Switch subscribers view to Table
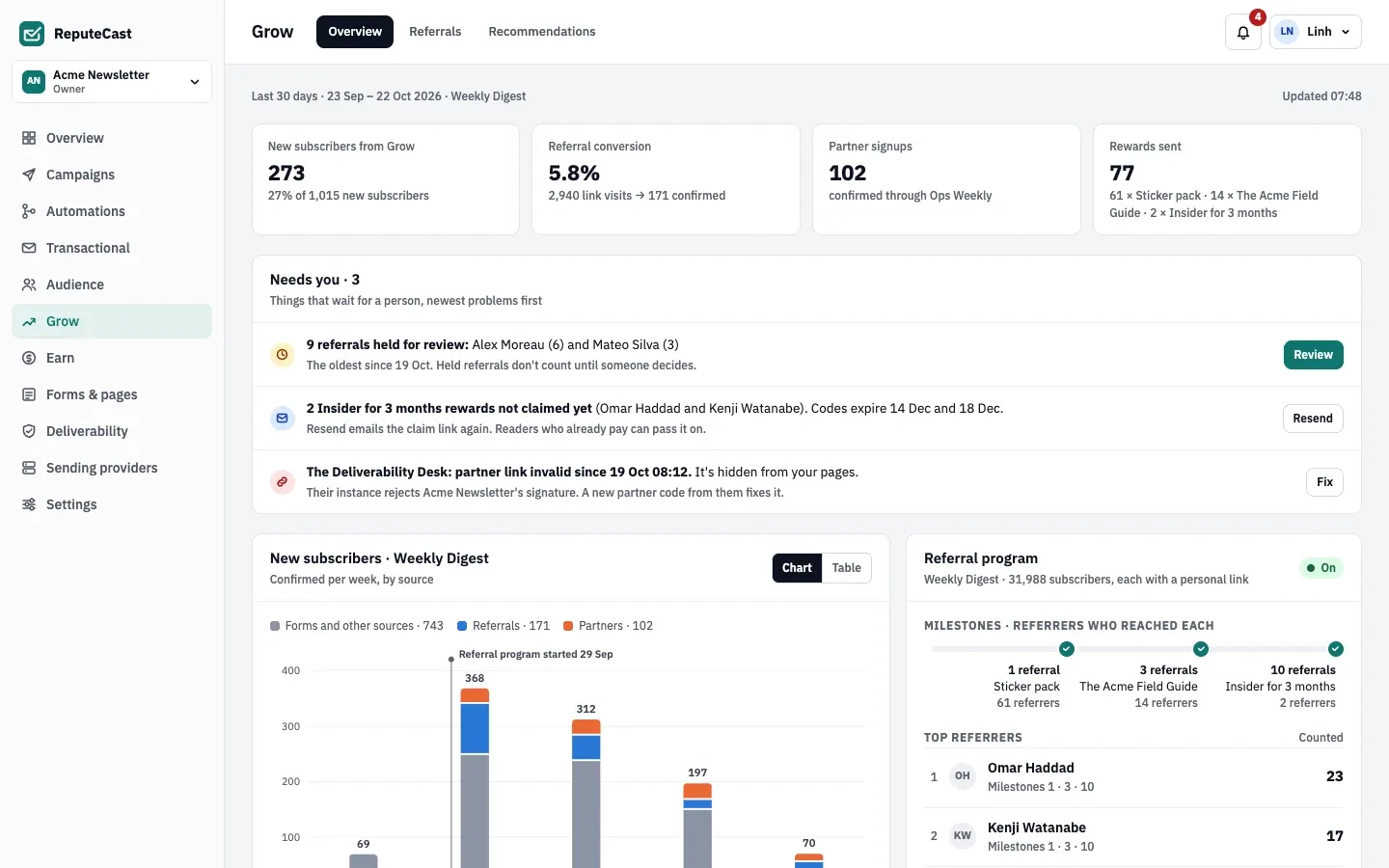 (847, 568)
